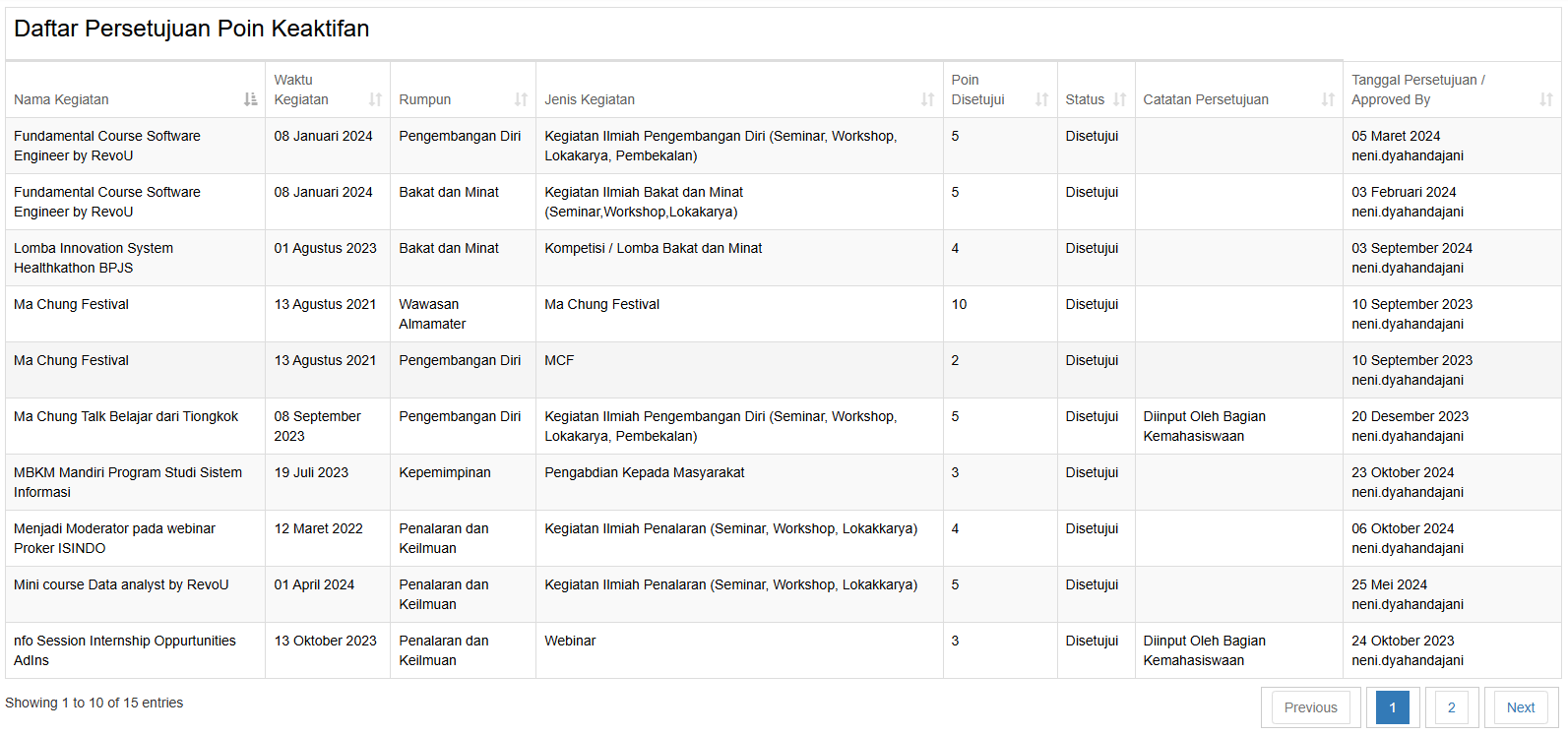Go to the Next page
Image resolution: width=1568 pixels, height=735 pixels.
click(1521, 707)
